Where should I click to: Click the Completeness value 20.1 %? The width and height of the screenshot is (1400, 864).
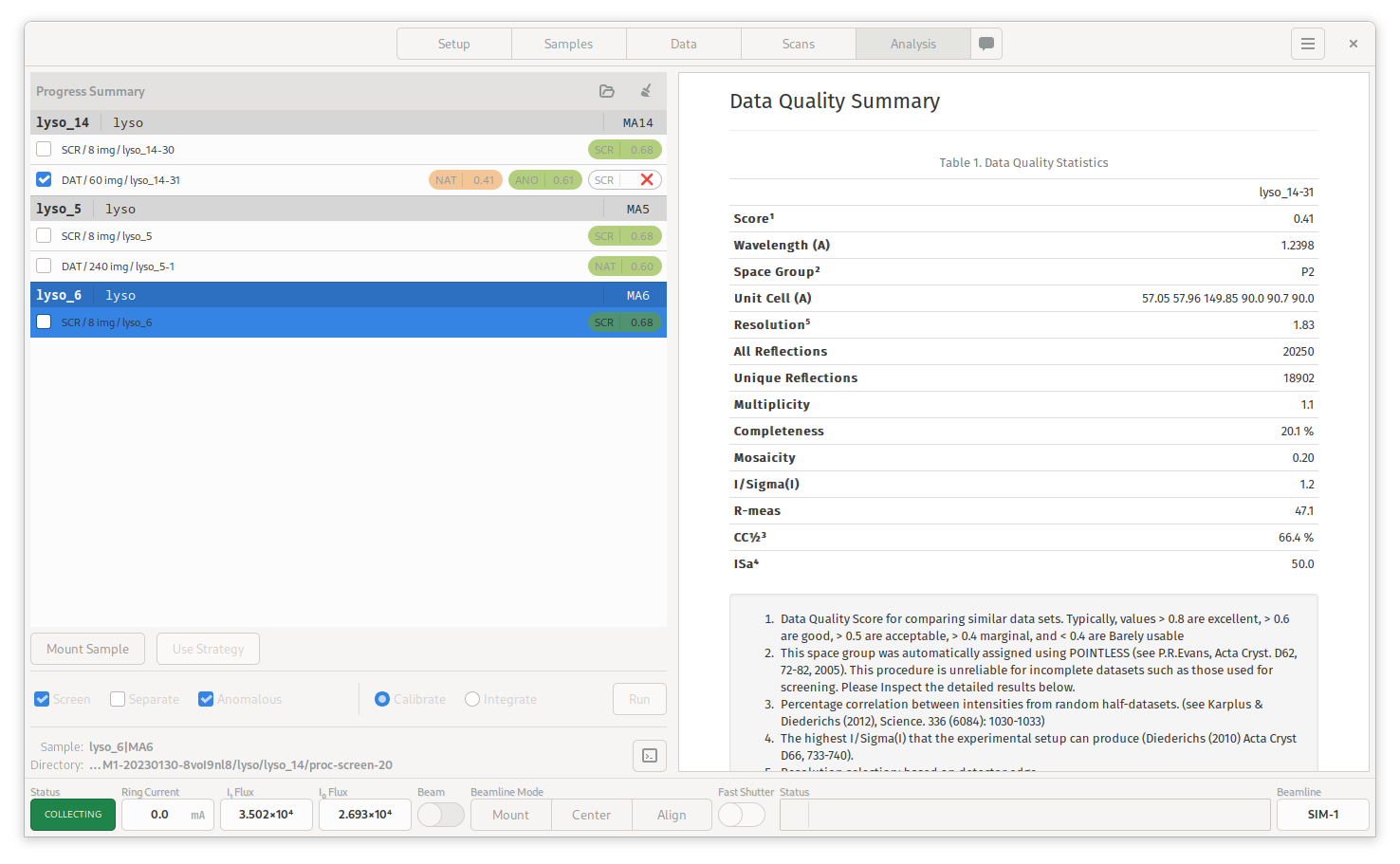pos(1297,432)
